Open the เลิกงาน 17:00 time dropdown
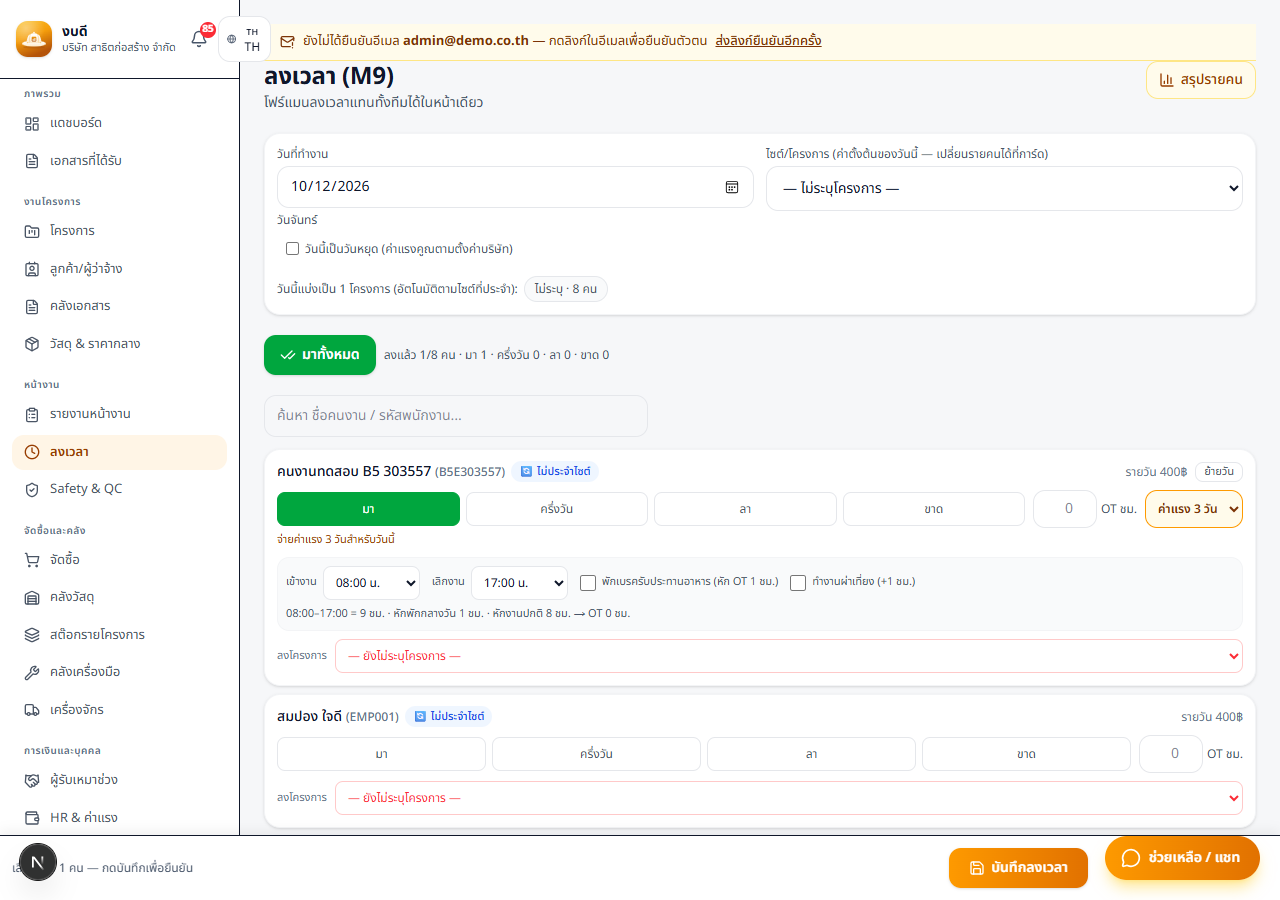 (x=519, y=583)
